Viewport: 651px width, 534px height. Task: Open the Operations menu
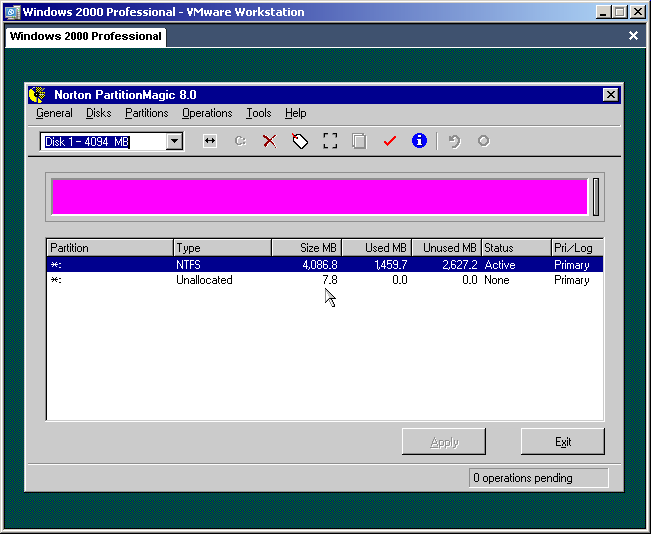click(x=207, y=113)
